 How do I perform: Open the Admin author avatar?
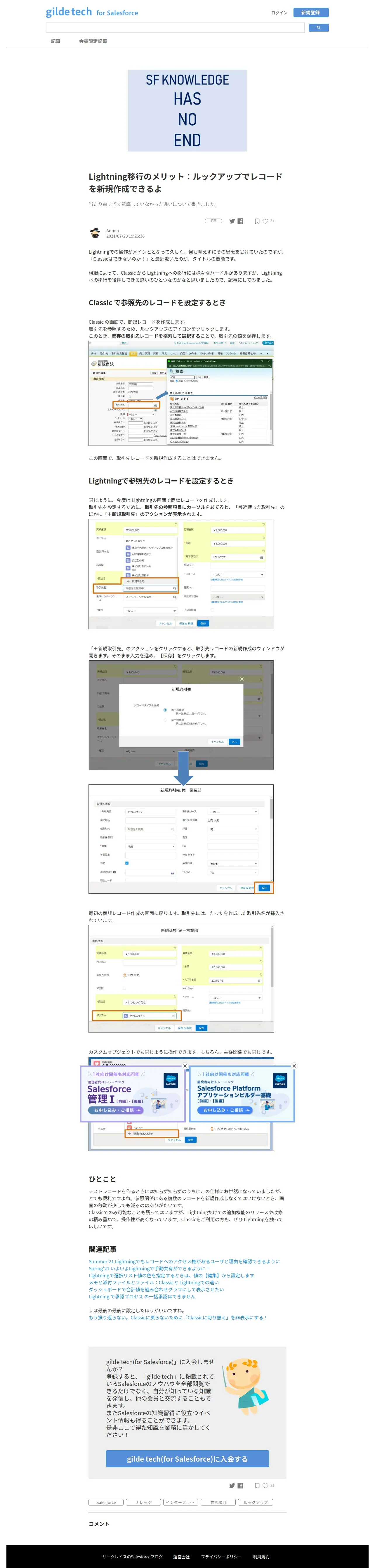(x=95, y=233)
